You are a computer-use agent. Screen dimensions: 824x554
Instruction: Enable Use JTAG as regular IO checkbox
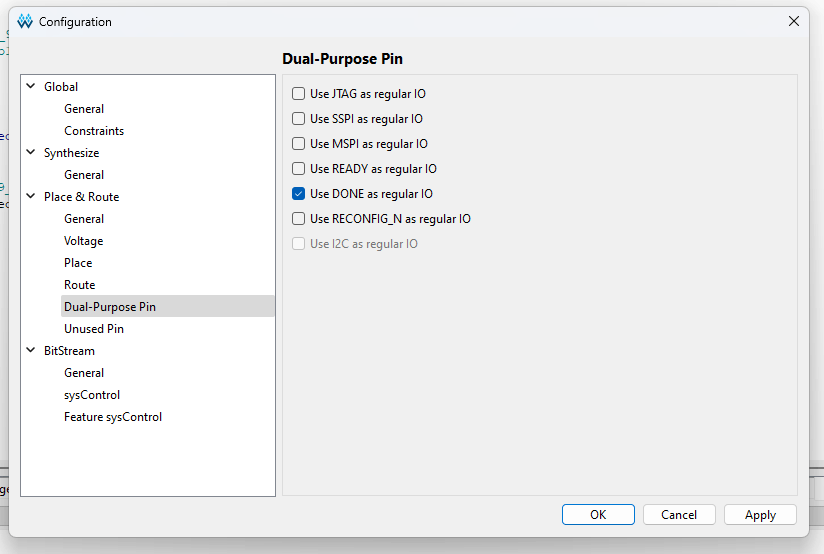(298, 94)
